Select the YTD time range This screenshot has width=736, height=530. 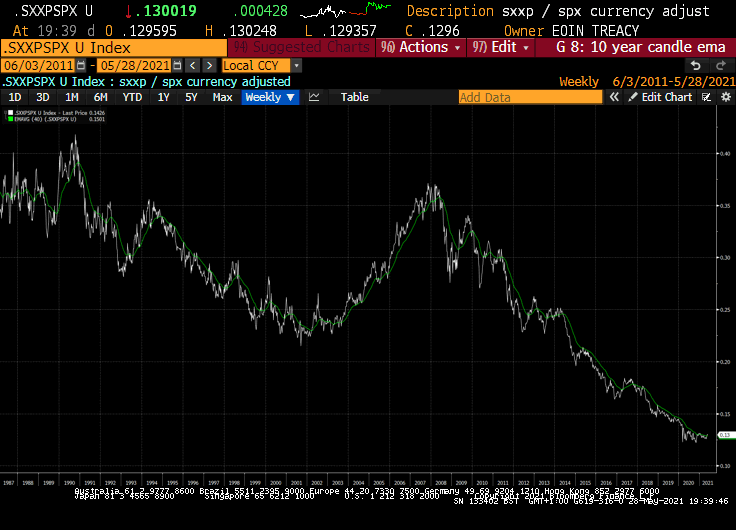pyautogui.click(x=132, y=97)
